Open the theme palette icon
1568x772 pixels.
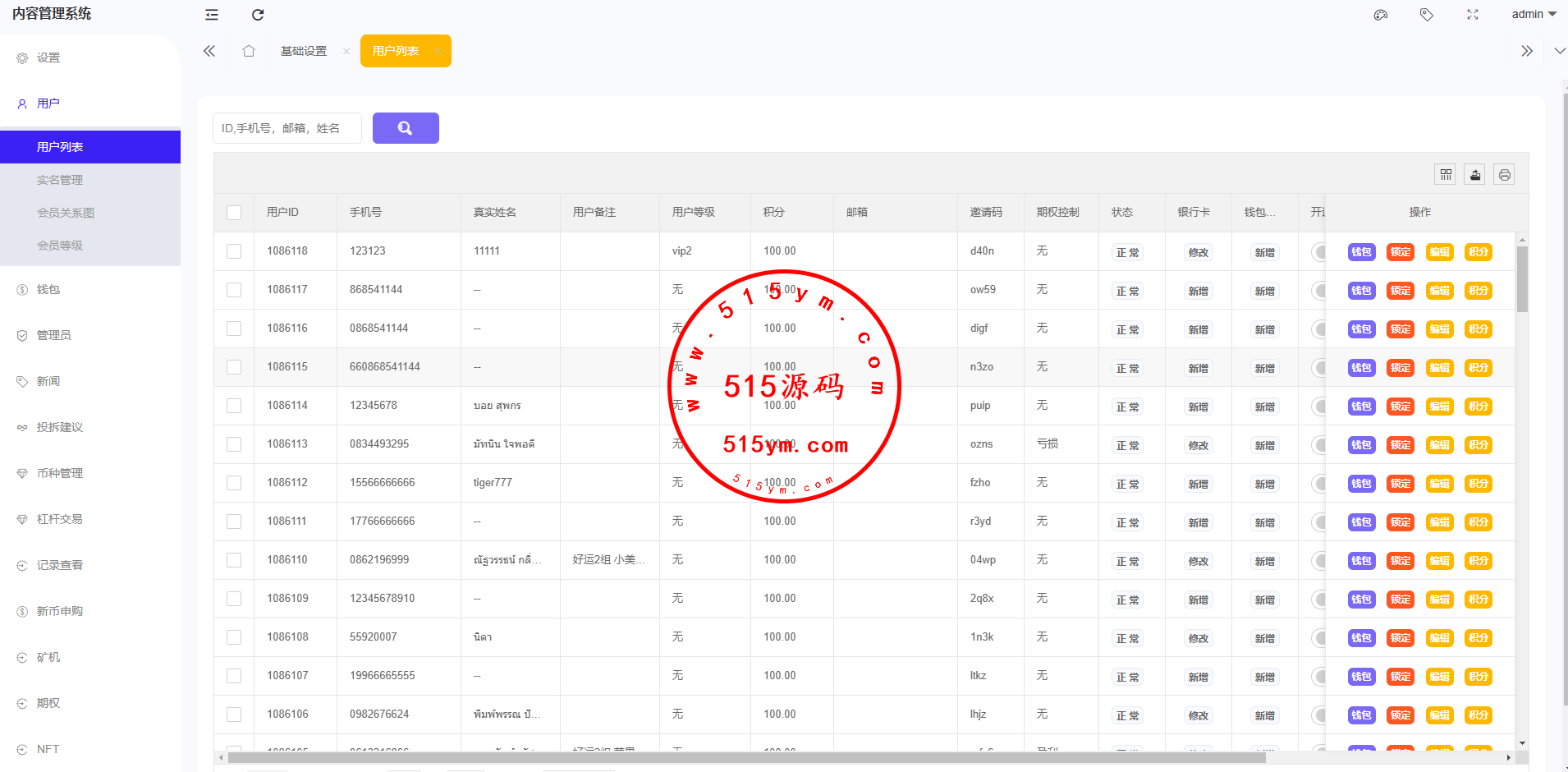1381,15
